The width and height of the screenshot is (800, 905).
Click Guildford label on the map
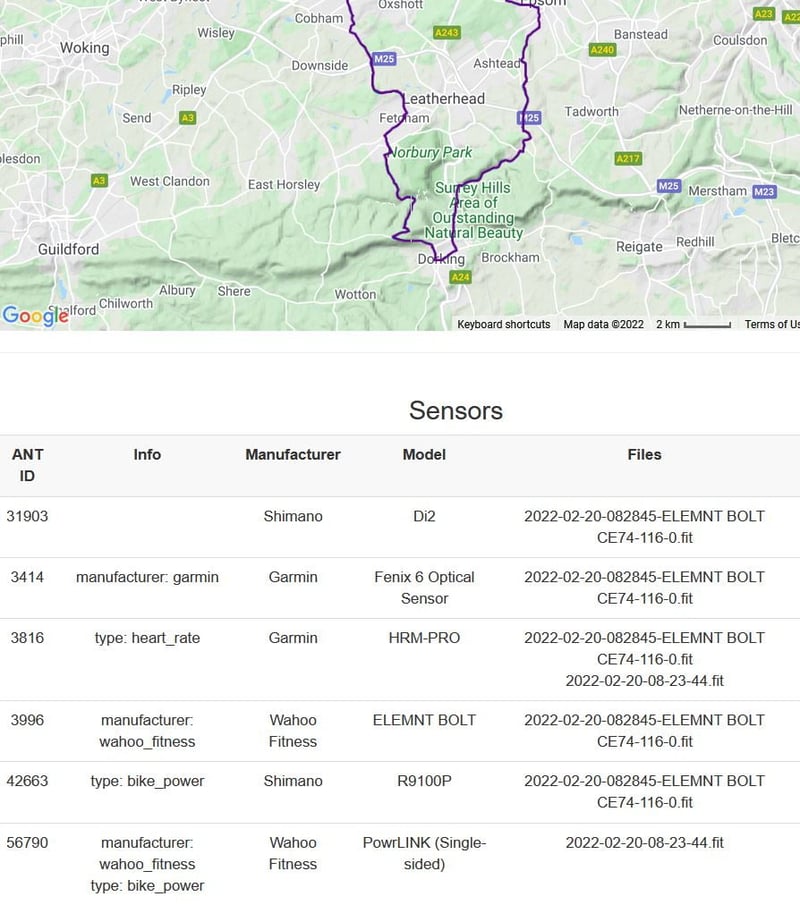pyautogui.click(x=68, y=249)
